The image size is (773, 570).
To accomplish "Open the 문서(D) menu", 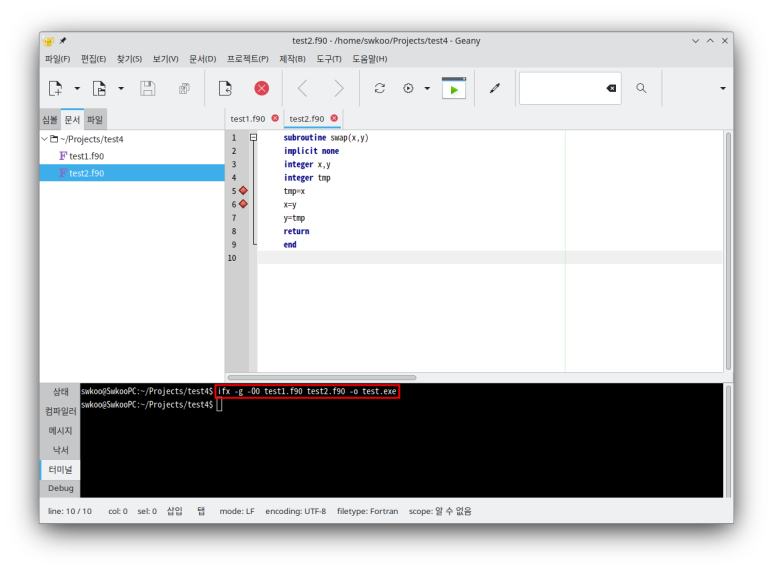I will (203, 59).
